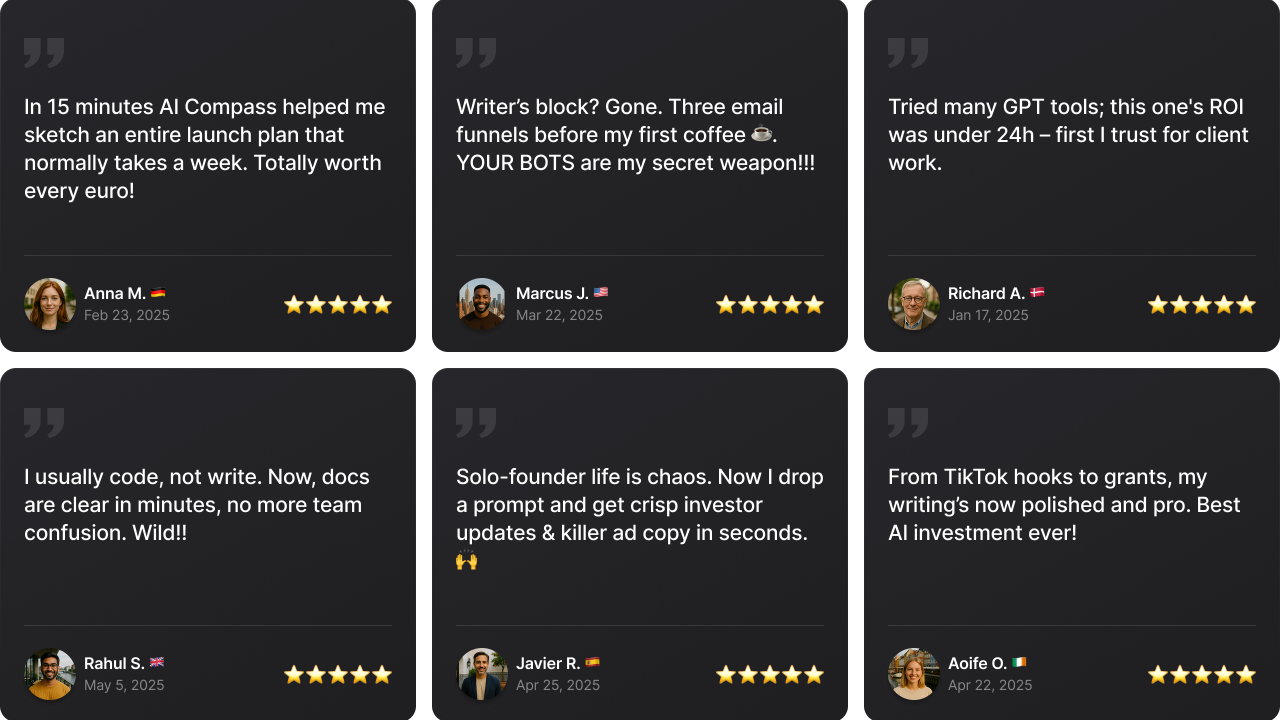Screen dimensions: 1280x720
Task: Click the TikTok hooks testimonial text
Action: tap(1064, 505)
